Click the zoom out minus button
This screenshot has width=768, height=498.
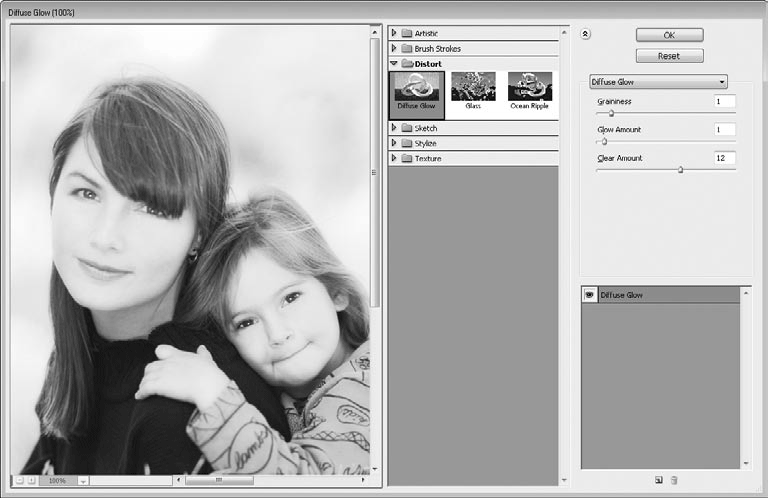[x=20, y=481]
